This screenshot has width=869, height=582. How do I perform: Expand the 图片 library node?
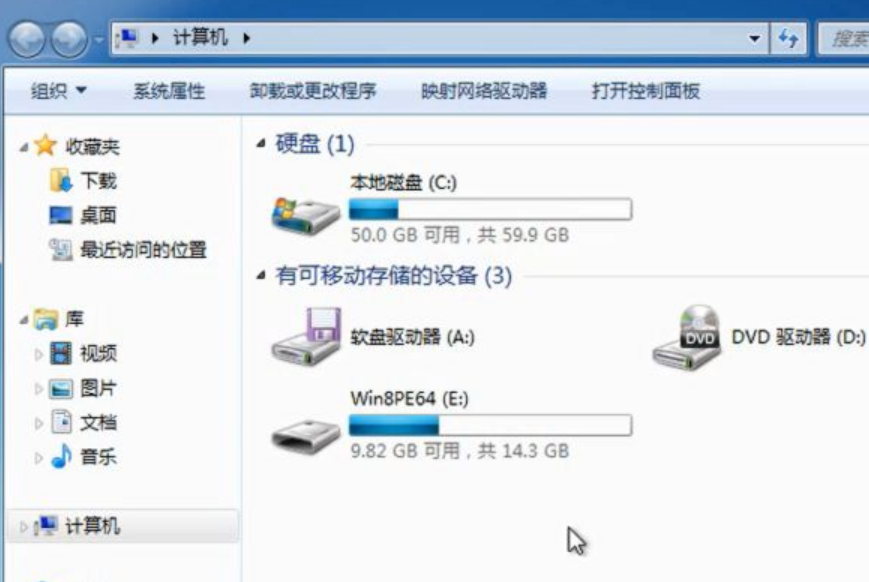[38, 389]
